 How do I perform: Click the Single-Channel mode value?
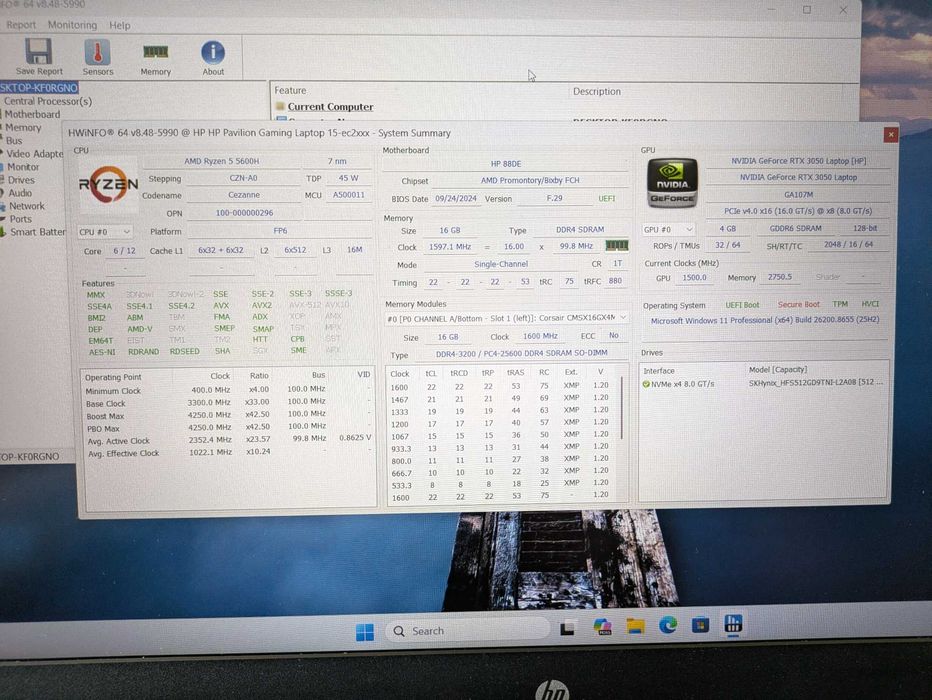pyautogui.click(x=501, y=264)
